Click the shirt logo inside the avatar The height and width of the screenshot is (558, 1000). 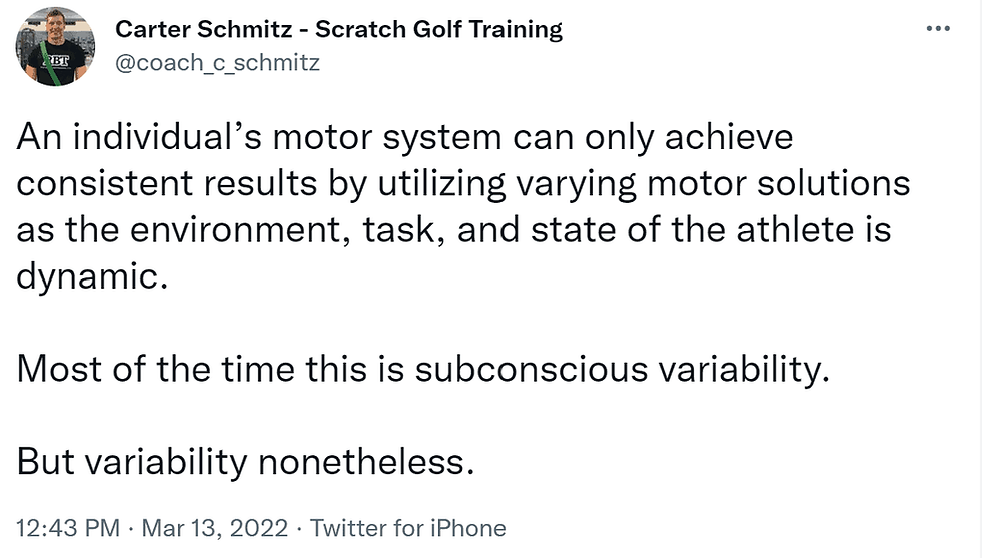55,60
